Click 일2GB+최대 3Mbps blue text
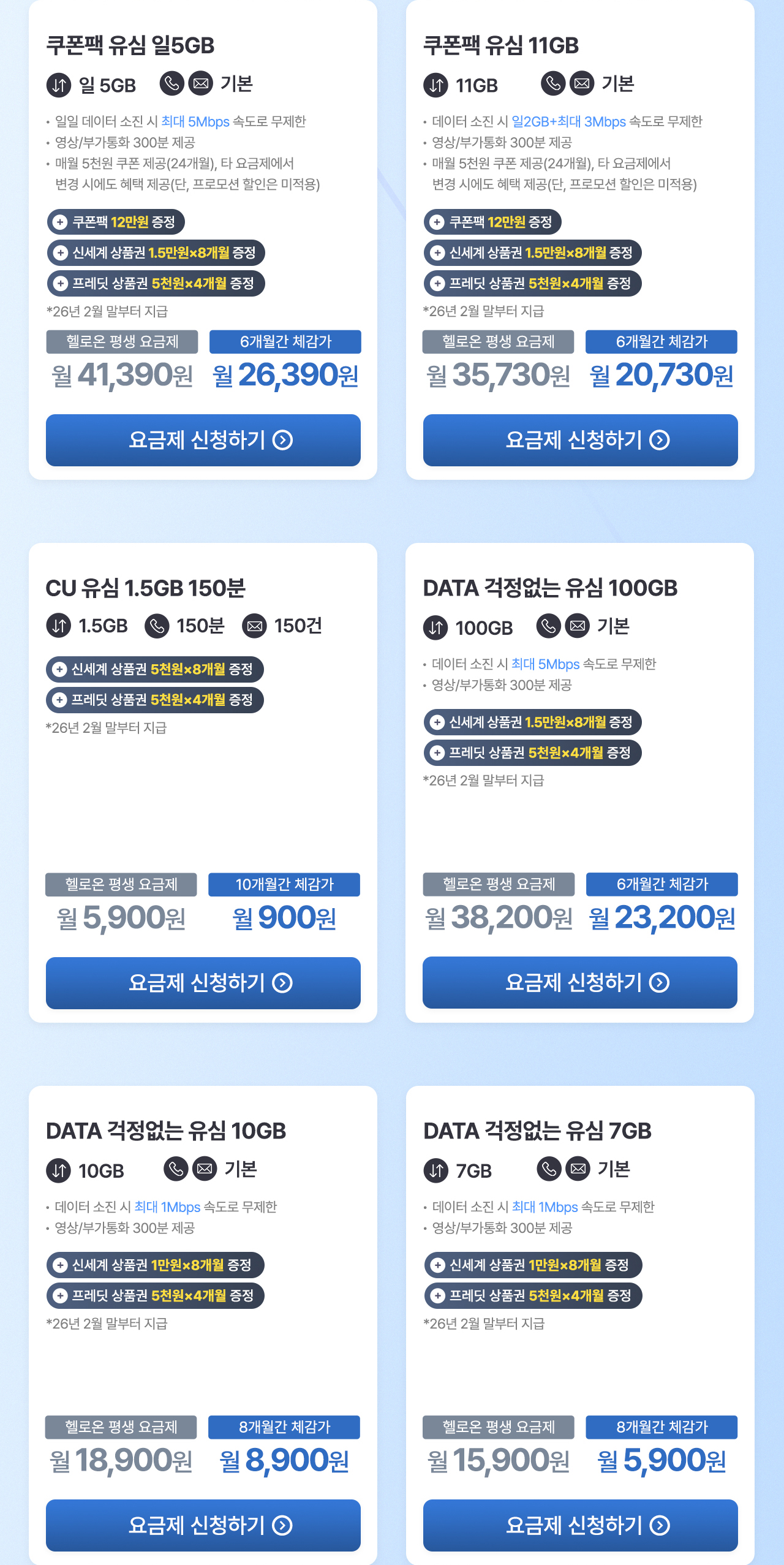 click(x=568, y=122)
